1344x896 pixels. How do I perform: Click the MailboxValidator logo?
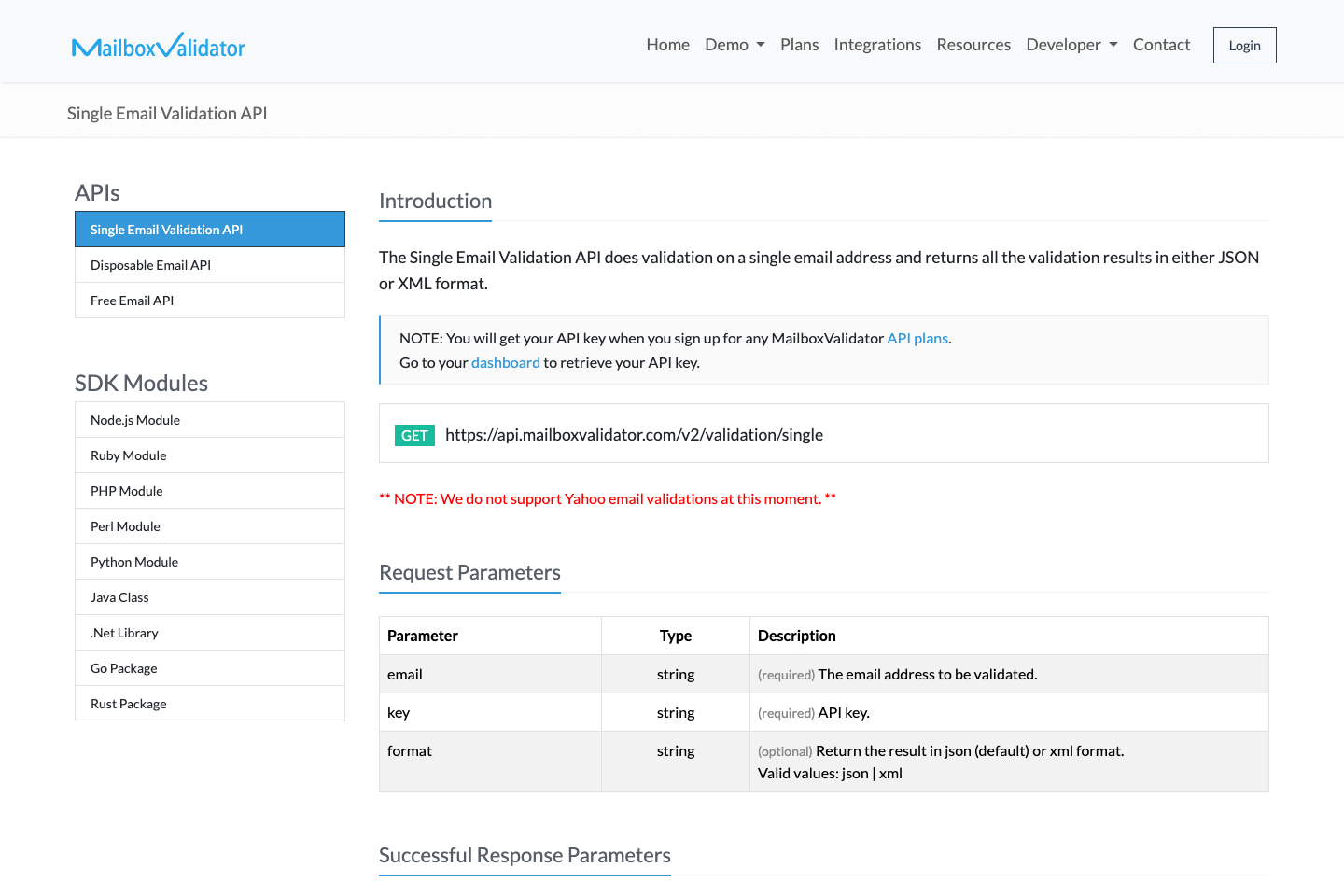pos(158,45)
